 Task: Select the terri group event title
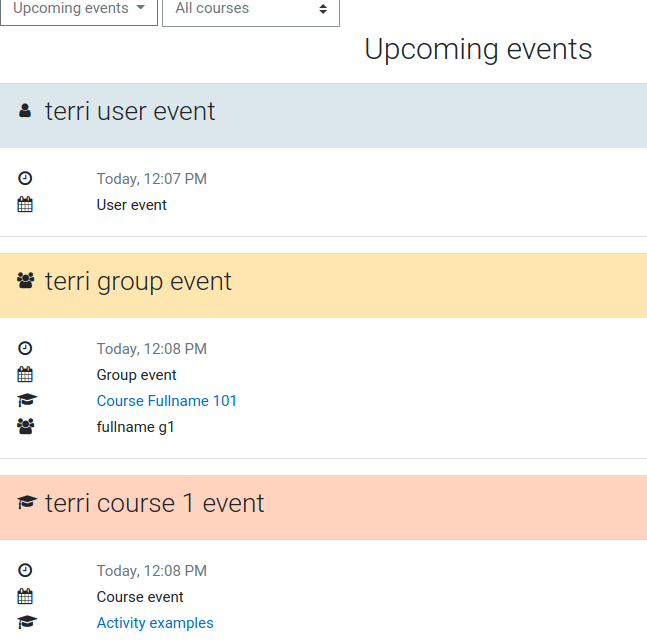138,281
